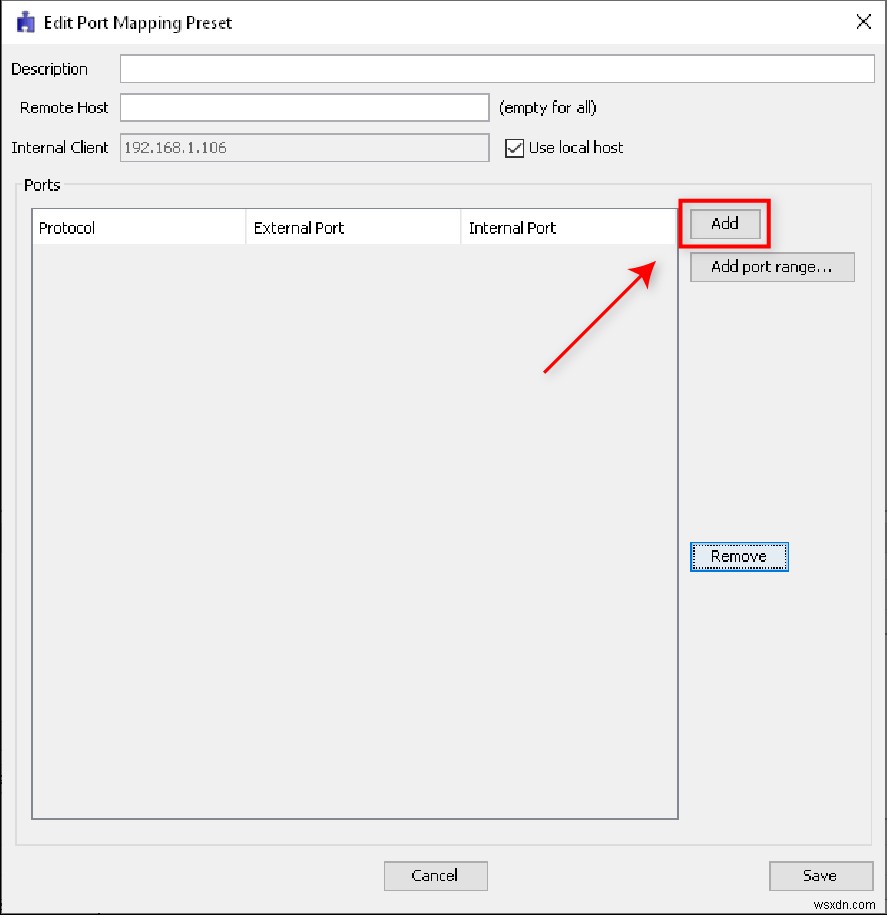Save the port mapping preset
Screen dimensions: 887x915
click(x=820, y=875)
